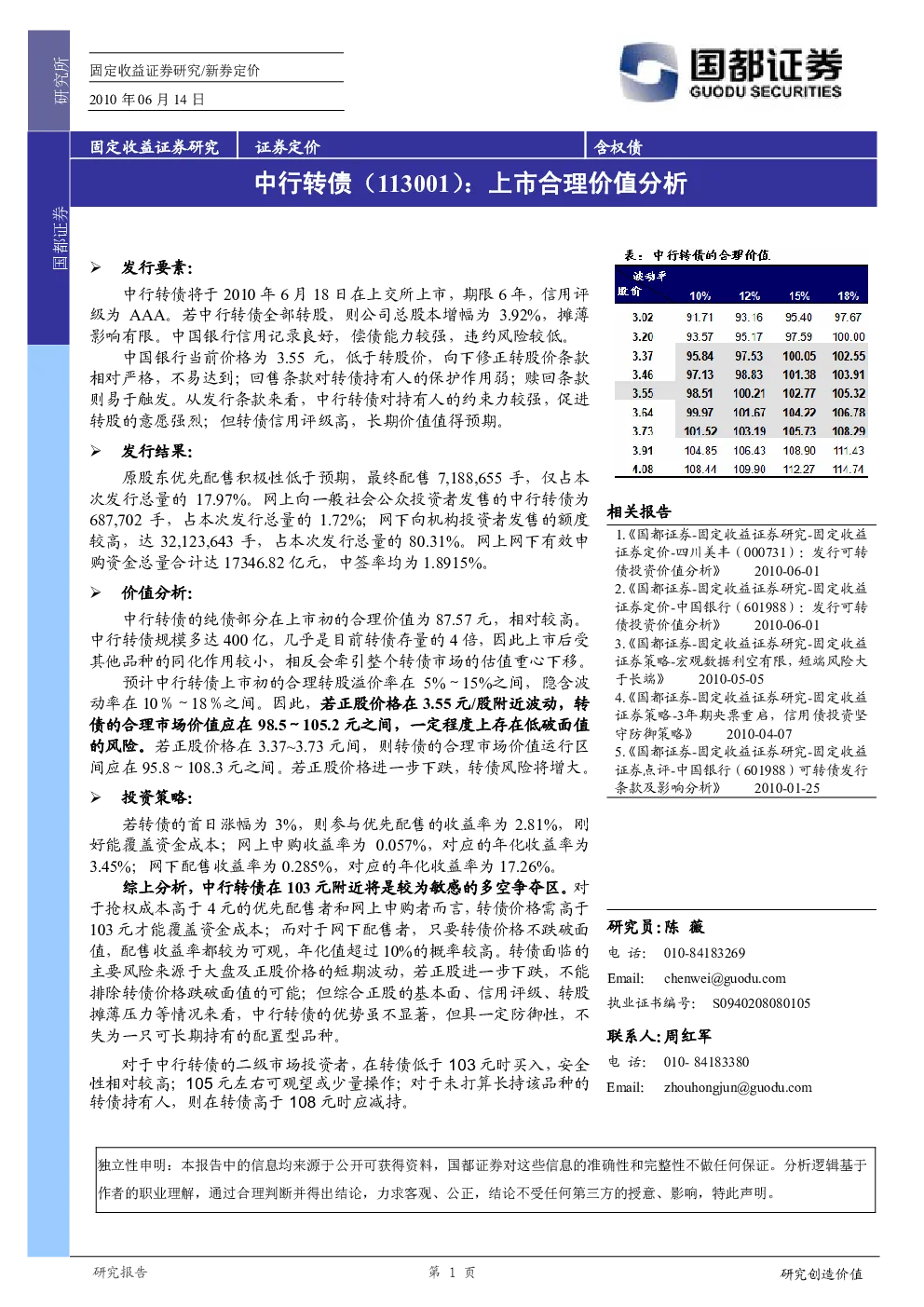Click the table caption 表:中行转债的合理价值
The width and height of the screenshot is (924, 1307).
(x=697, y=254)
